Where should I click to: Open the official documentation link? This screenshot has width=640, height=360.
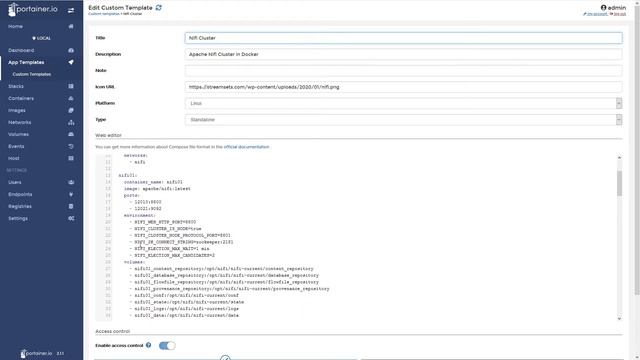coord(247,147)
